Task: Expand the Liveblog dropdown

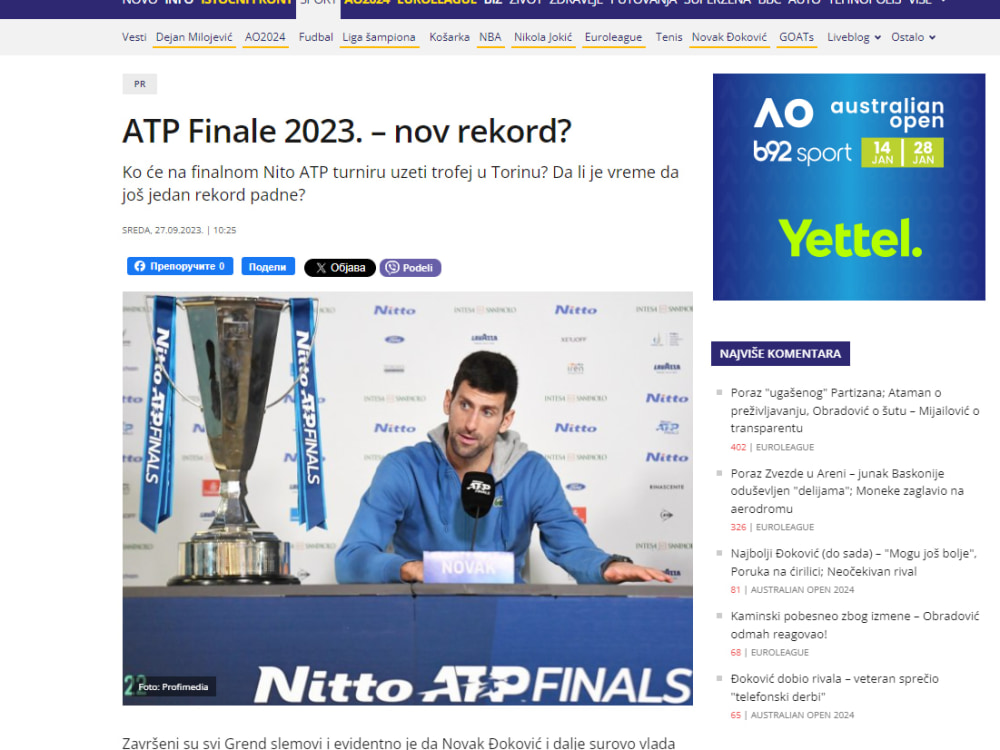Action: (x=854, y=37)
